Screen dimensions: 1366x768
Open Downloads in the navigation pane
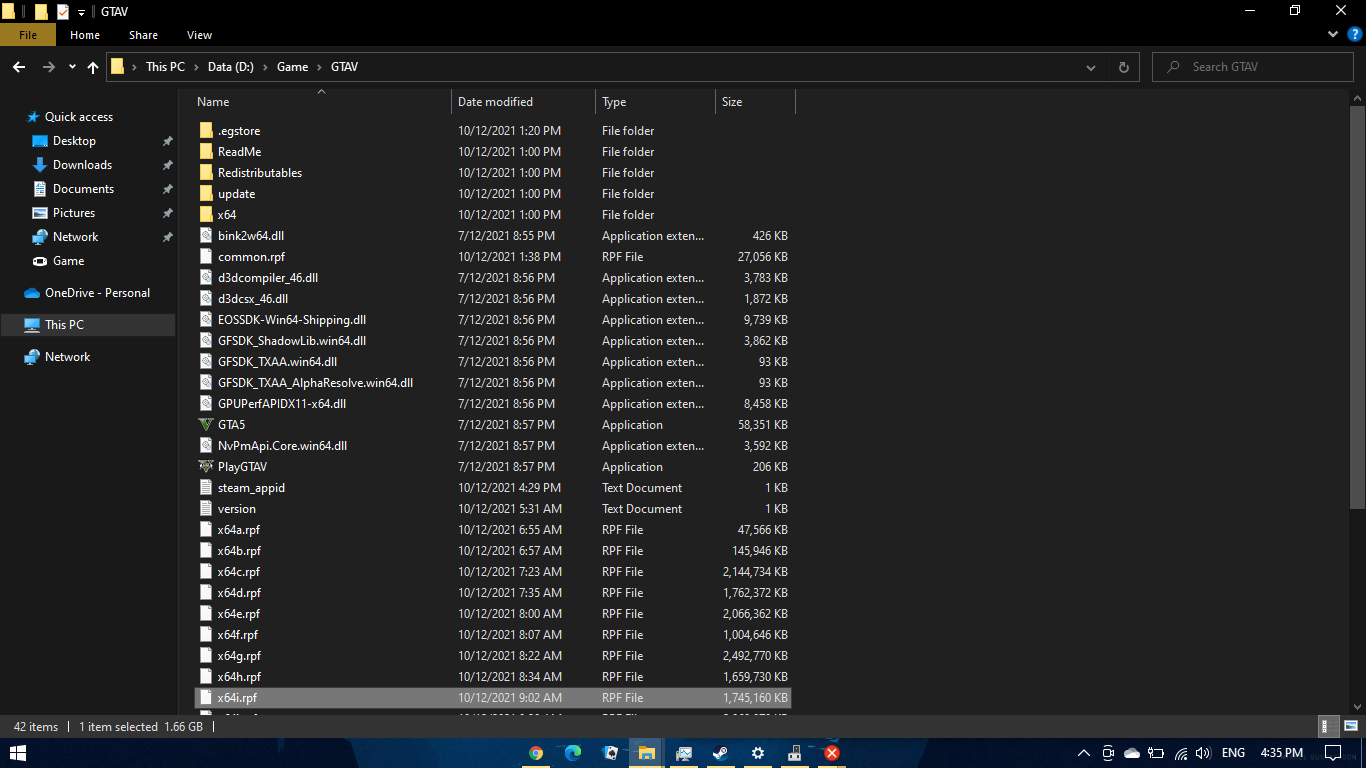pos(82,165)
